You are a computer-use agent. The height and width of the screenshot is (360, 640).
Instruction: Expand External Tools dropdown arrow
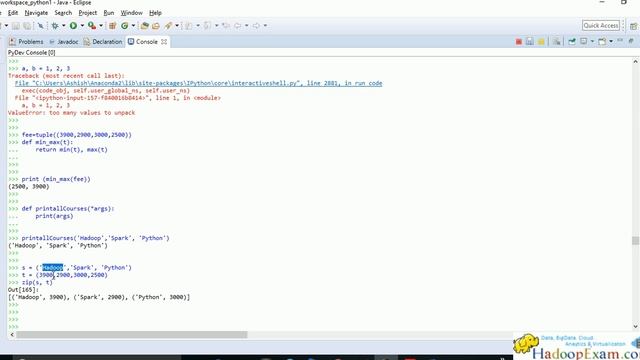click(101, 26)
